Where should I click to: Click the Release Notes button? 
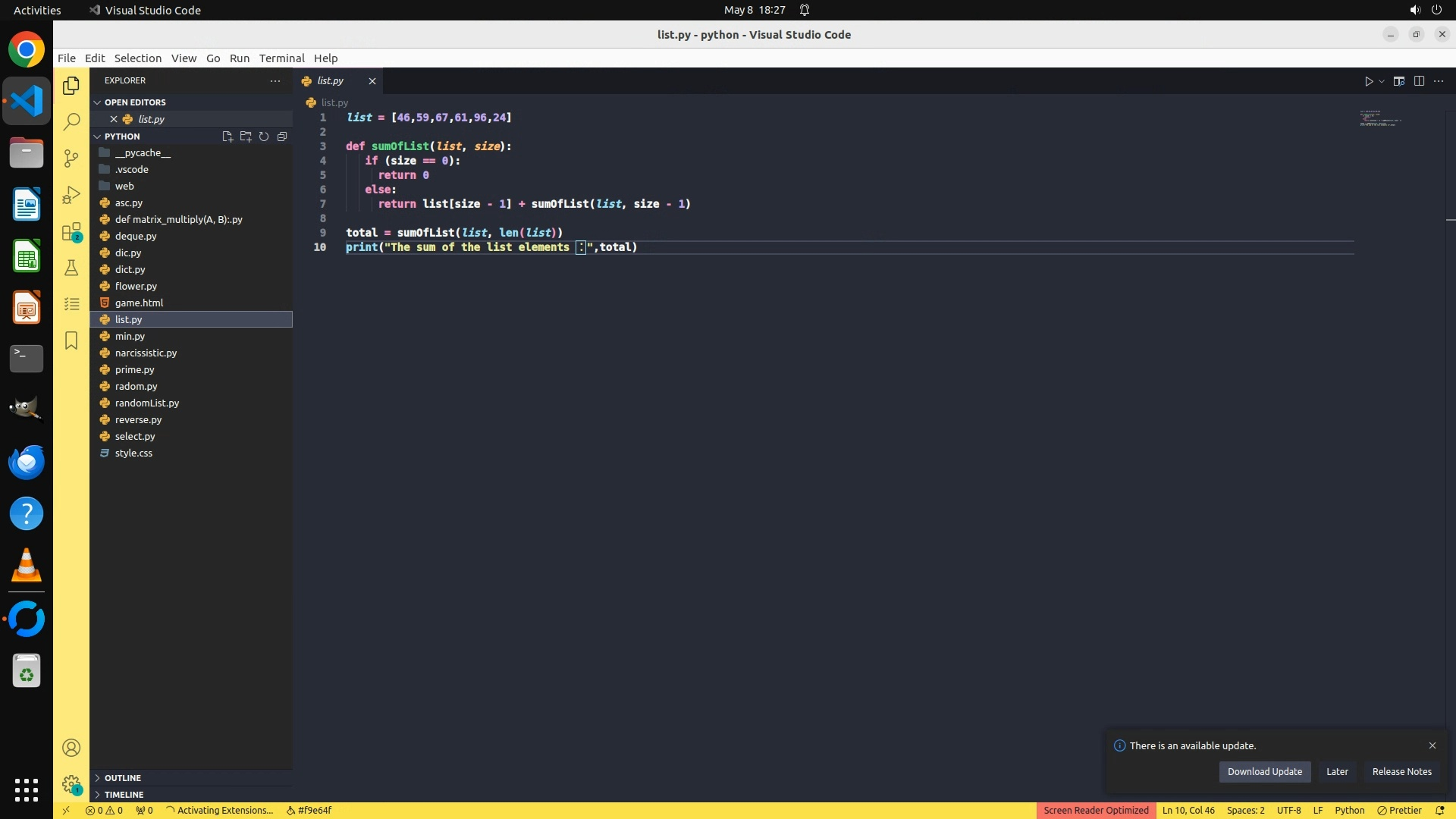coord(1401,771)
